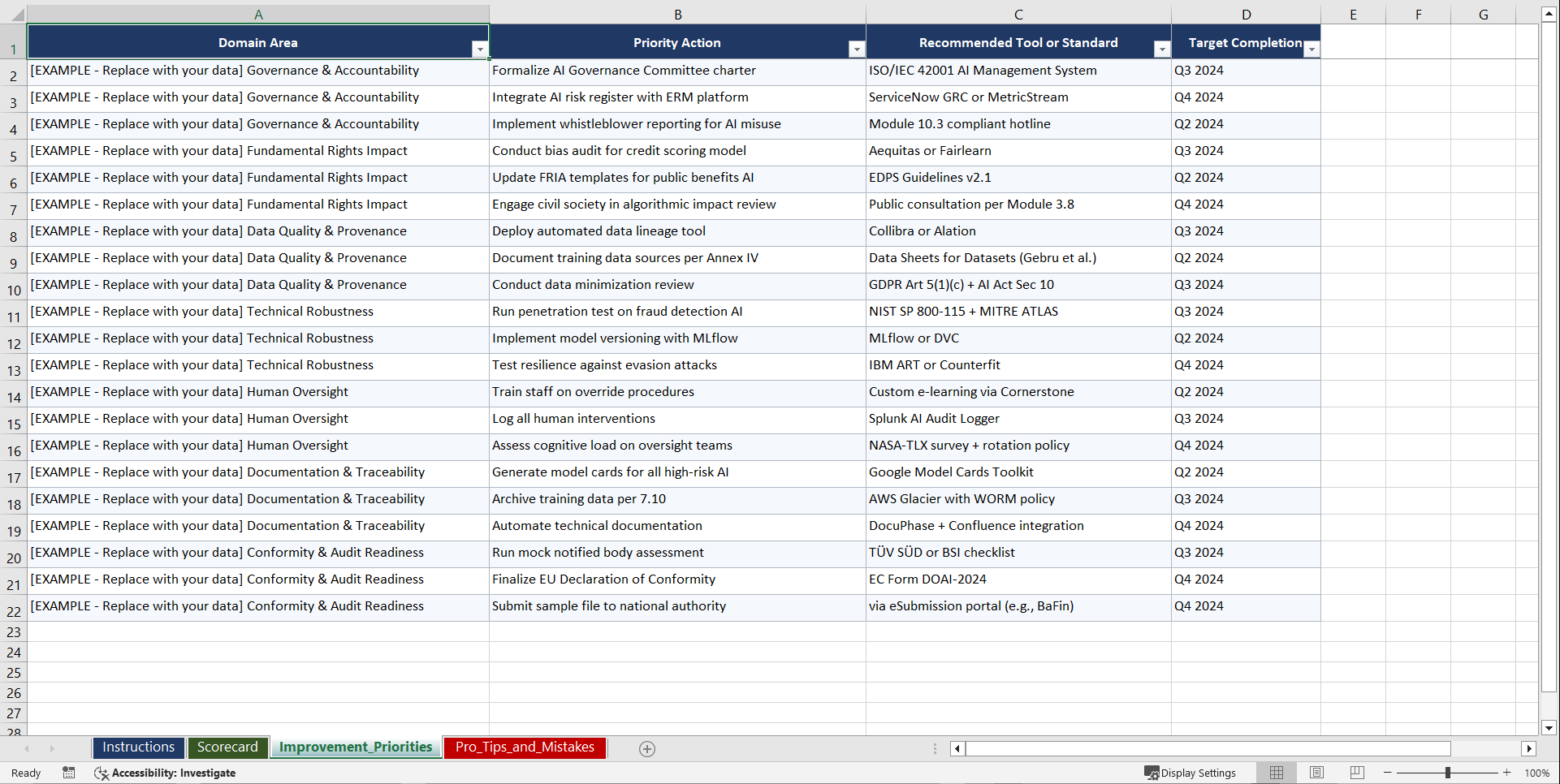Select the Normal view icon
Viewport: 1560px width, 784px height.
pos(1276,773)
